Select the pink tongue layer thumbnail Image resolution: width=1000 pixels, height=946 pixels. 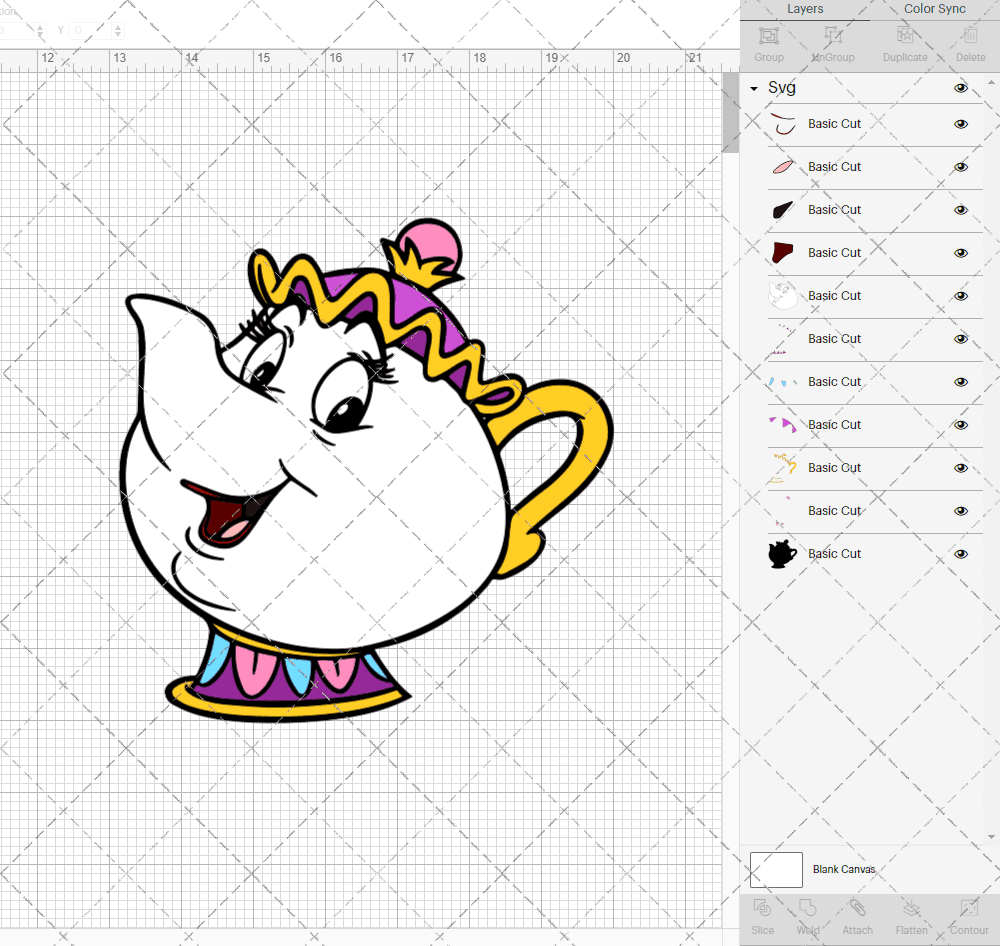tap(783, 166)
